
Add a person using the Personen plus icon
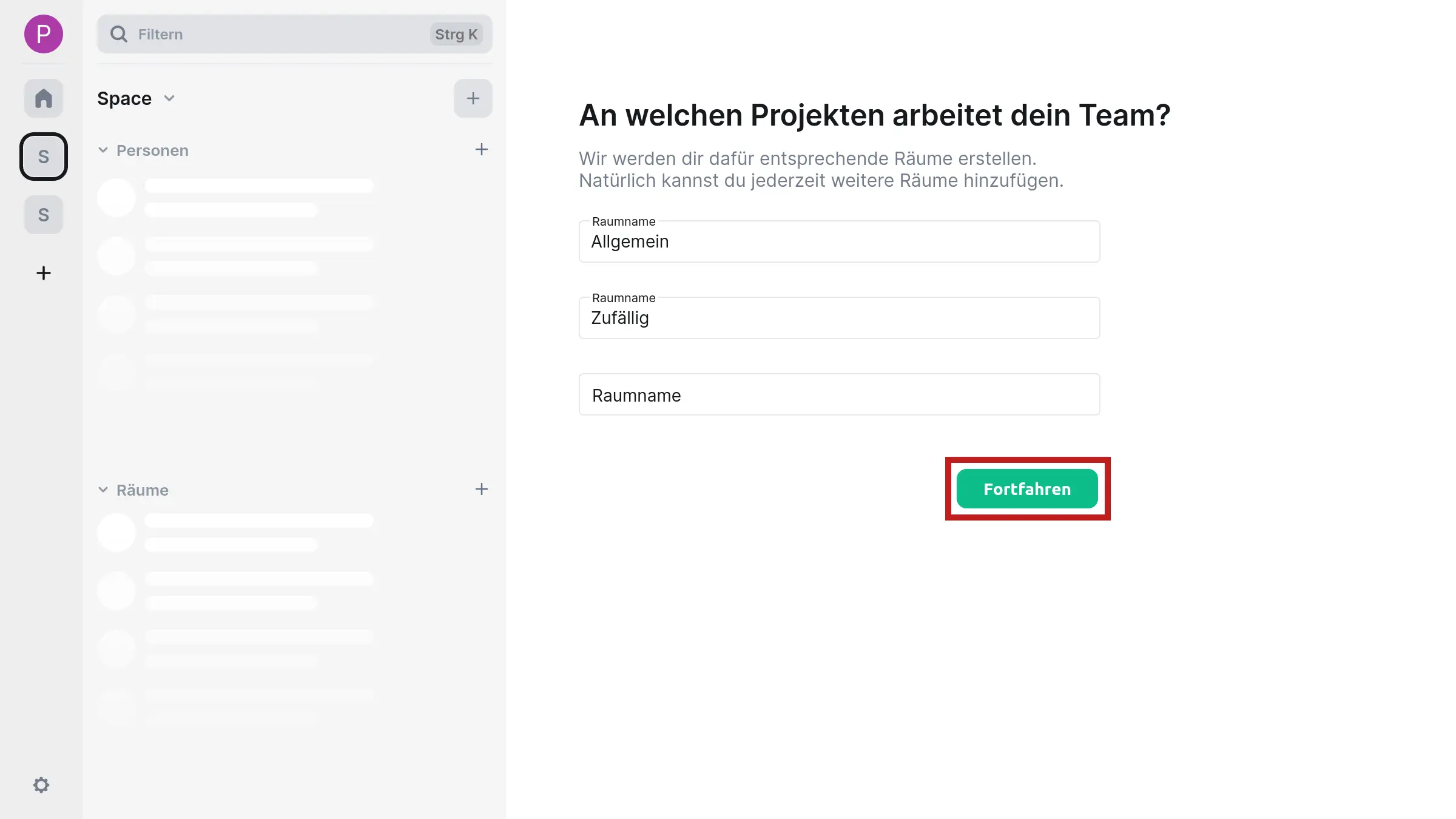(x=481, y=149)
